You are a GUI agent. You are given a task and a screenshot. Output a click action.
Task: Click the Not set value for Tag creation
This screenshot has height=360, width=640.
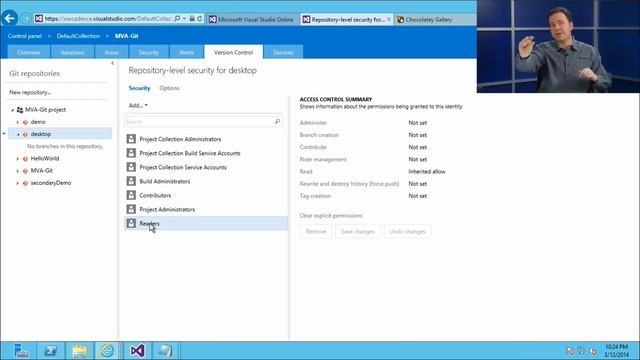point(418,196)
